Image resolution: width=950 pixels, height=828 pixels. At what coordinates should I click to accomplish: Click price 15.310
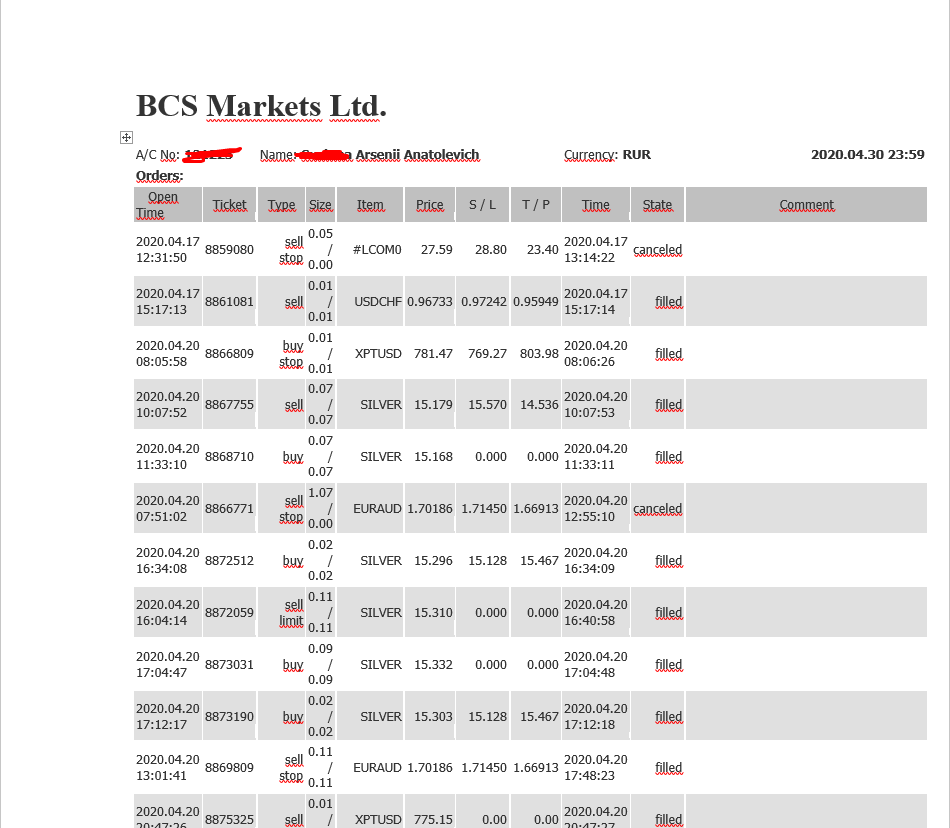click(x=433, y=613)
